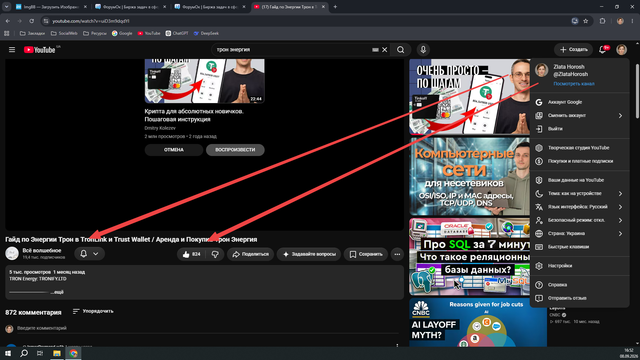Select Выйти to sign out

point(579,129)
